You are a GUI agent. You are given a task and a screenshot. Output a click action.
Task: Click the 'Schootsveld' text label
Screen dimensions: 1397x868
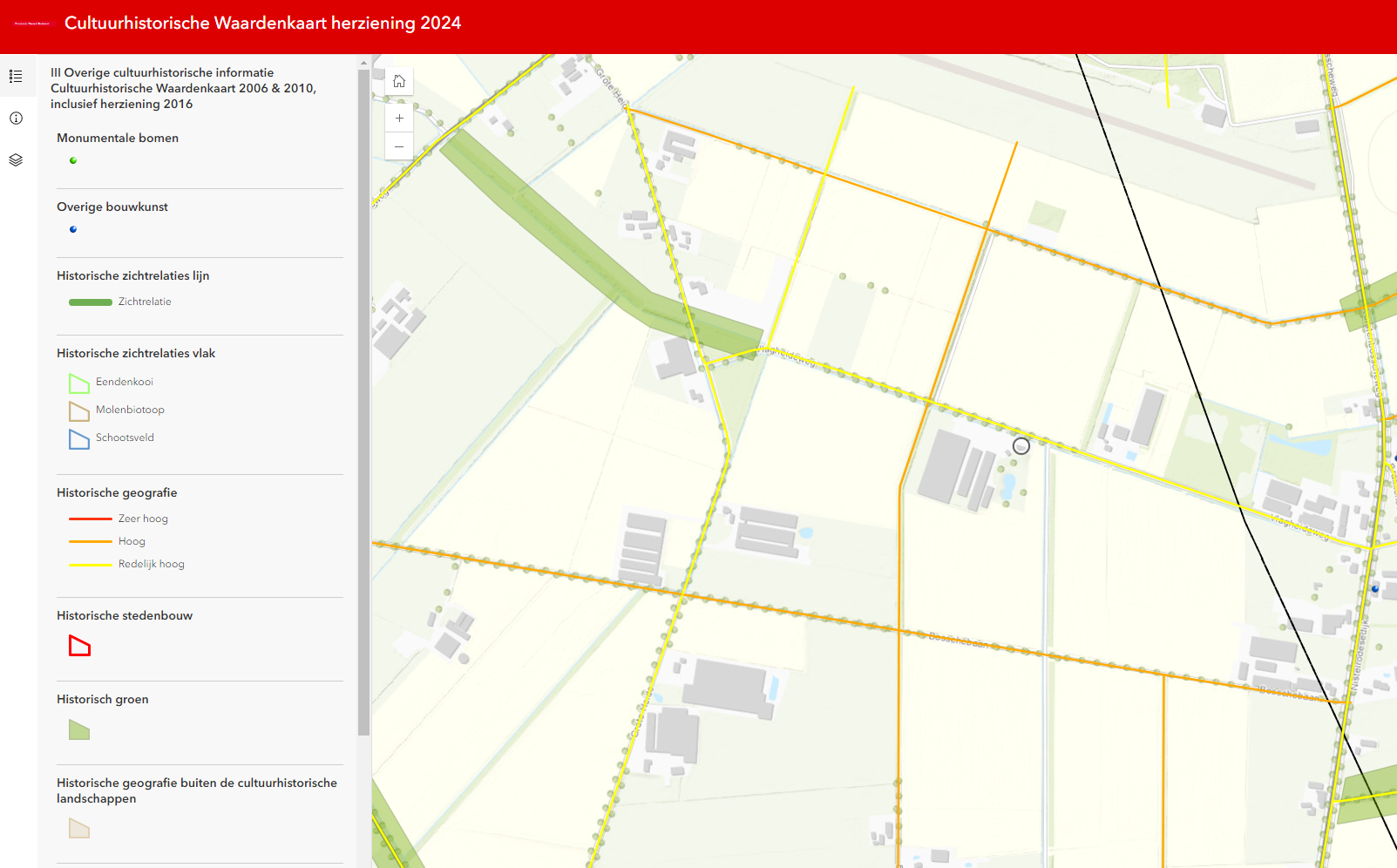pyautogui.click(x=125, y=437)
